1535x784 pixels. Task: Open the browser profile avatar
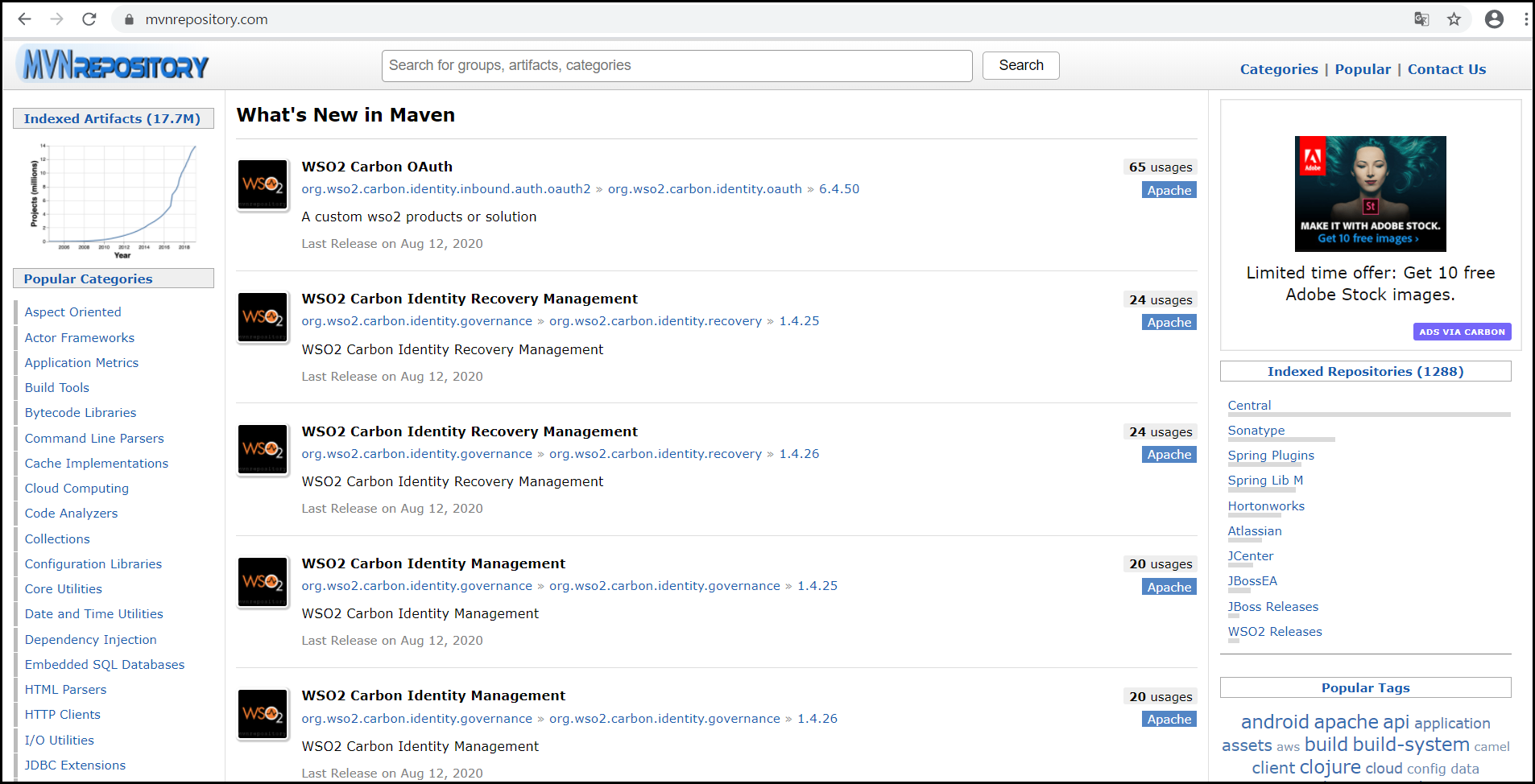[1494, 19]
